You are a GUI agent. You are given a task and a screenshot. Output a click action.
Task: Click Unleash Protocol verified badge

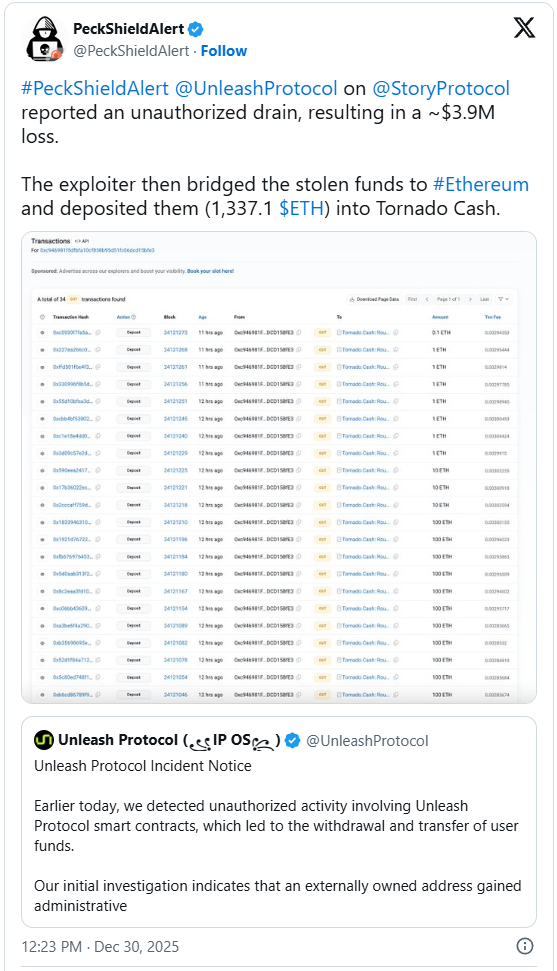pos(292,741)
